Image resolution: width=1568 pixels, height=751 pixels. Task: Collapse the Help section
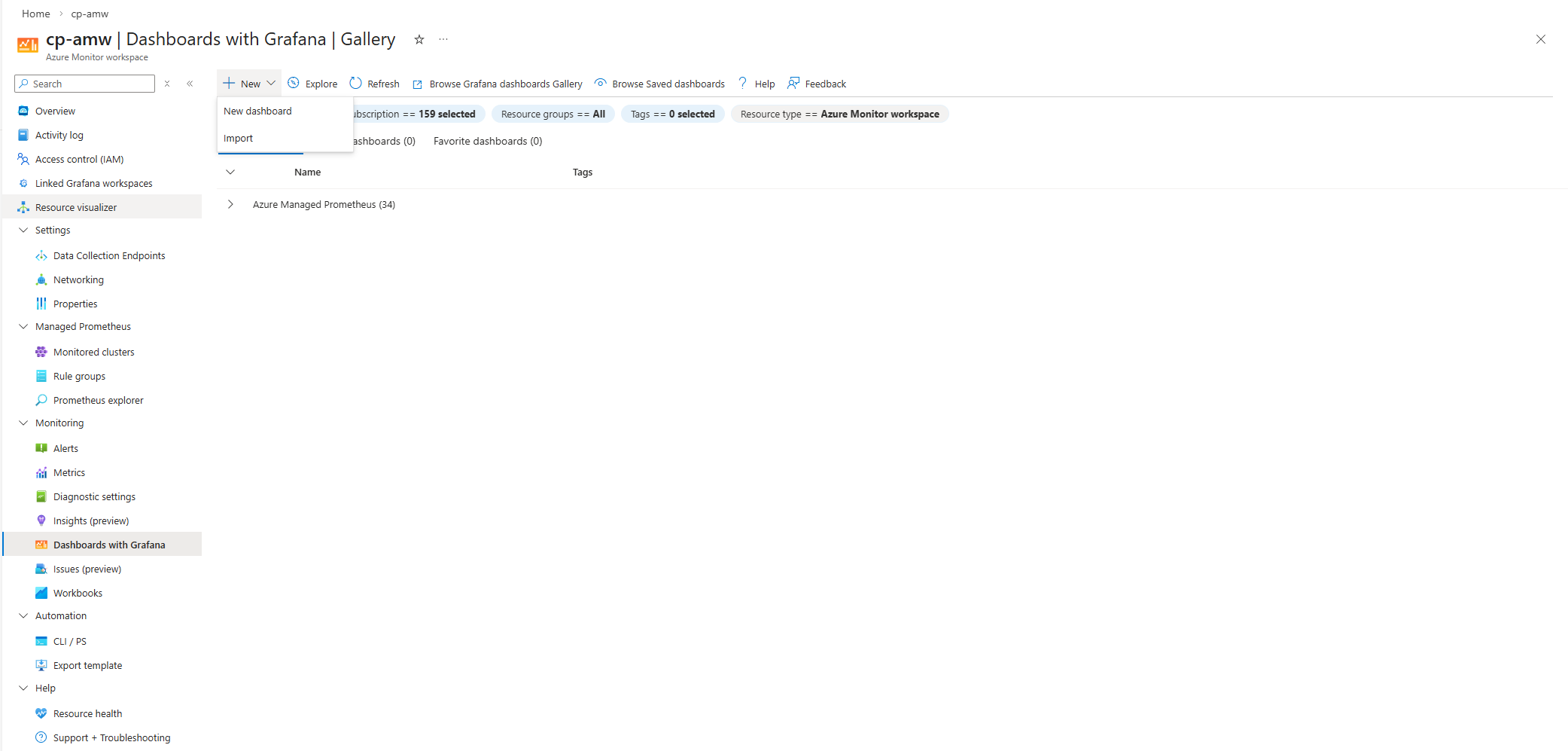[x=23, y=688]
